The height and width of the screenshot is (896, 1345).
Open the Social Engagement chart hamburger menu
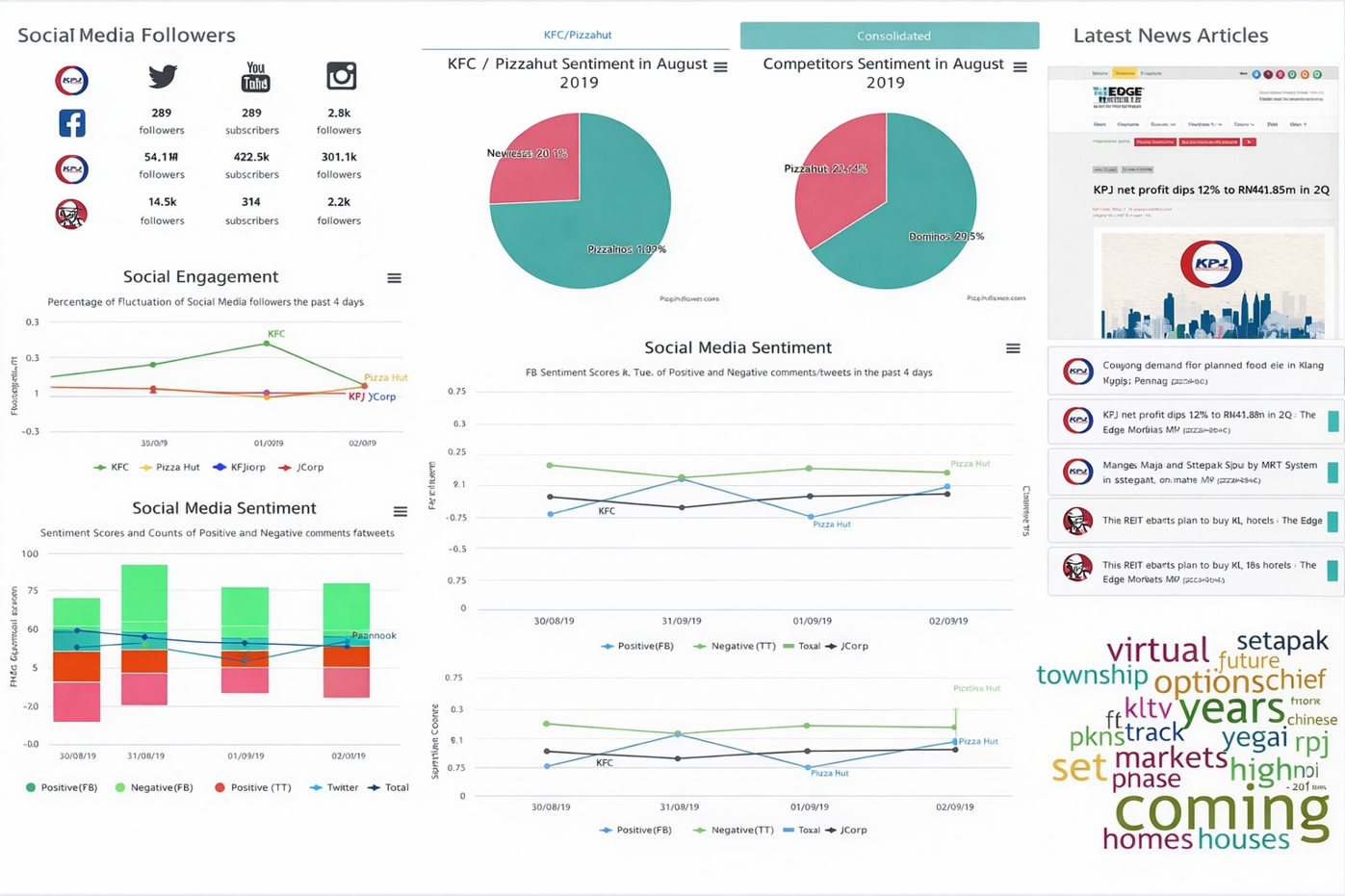(394, 278)
